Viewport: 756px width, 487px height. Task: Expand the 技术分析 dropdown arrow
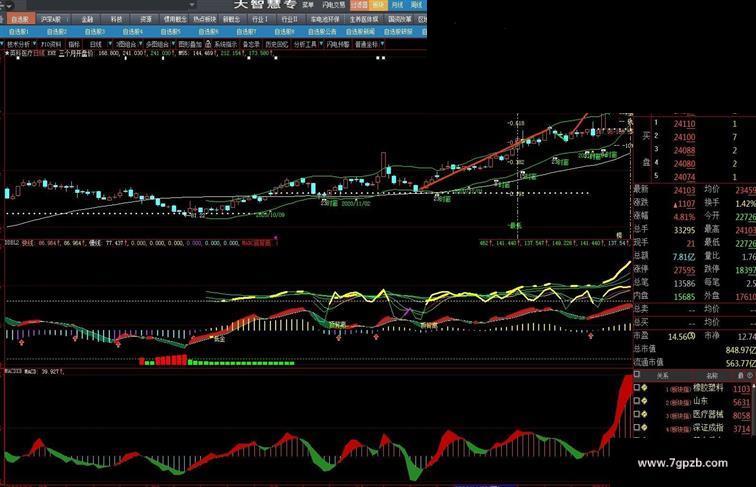pos(35,44)
